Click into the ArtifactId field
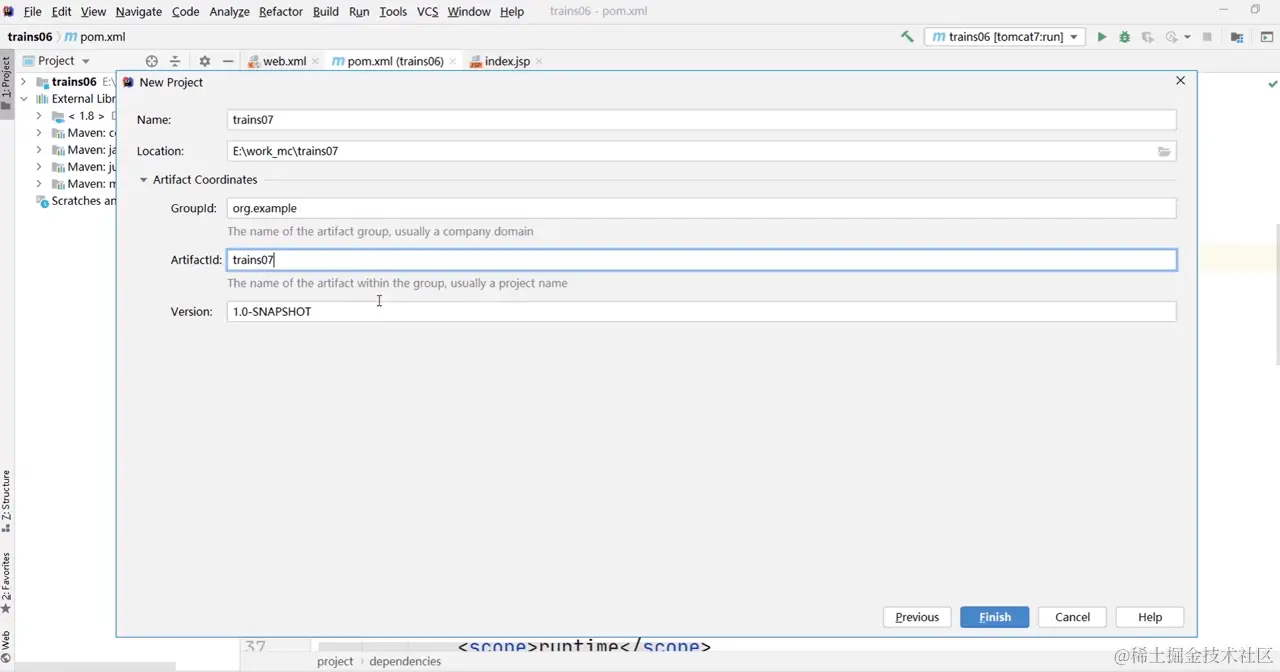Screen dimensions: 1280x672 tap(701, 260)
